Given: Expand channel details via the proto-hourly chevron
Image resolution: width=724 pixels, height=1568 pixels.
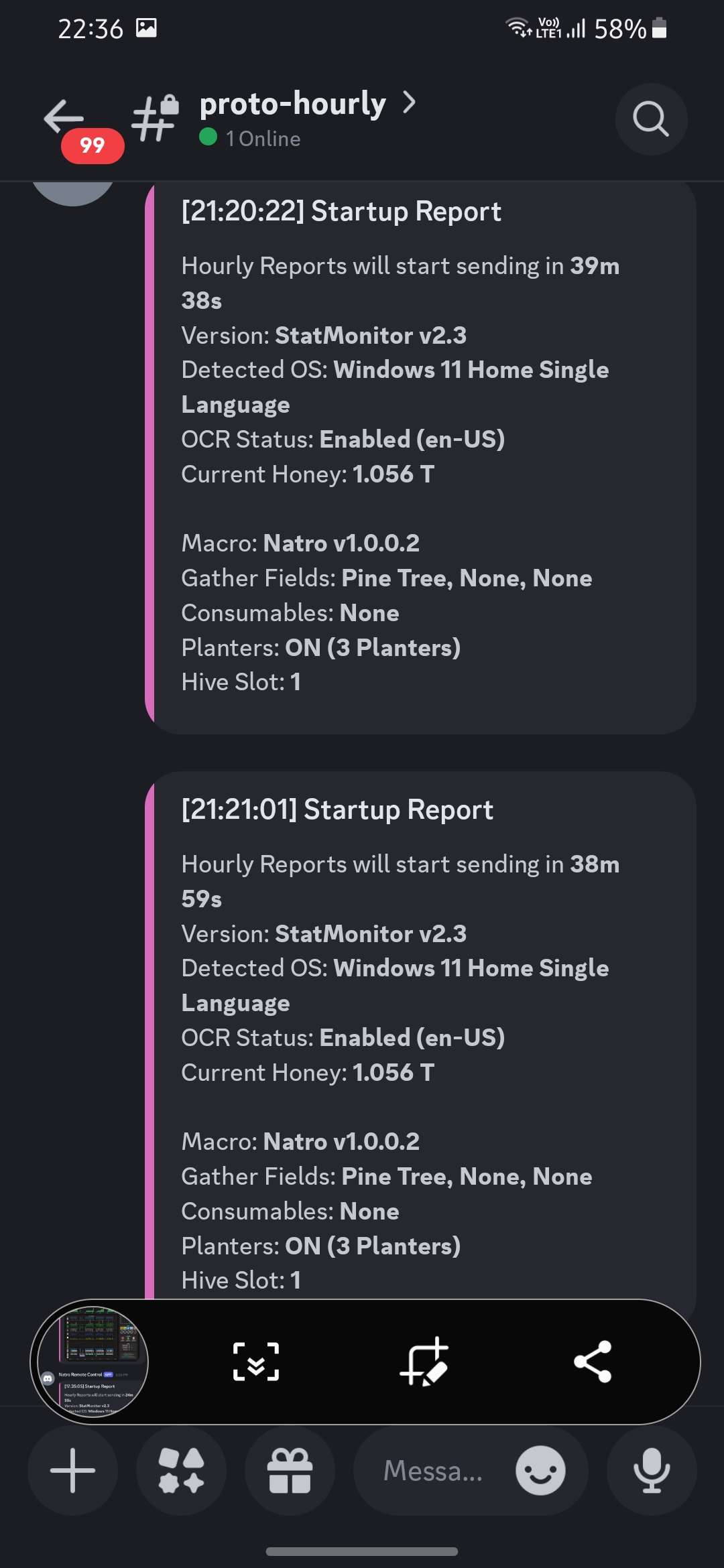Looking at the screenshot, I should [x=410, y=102].
